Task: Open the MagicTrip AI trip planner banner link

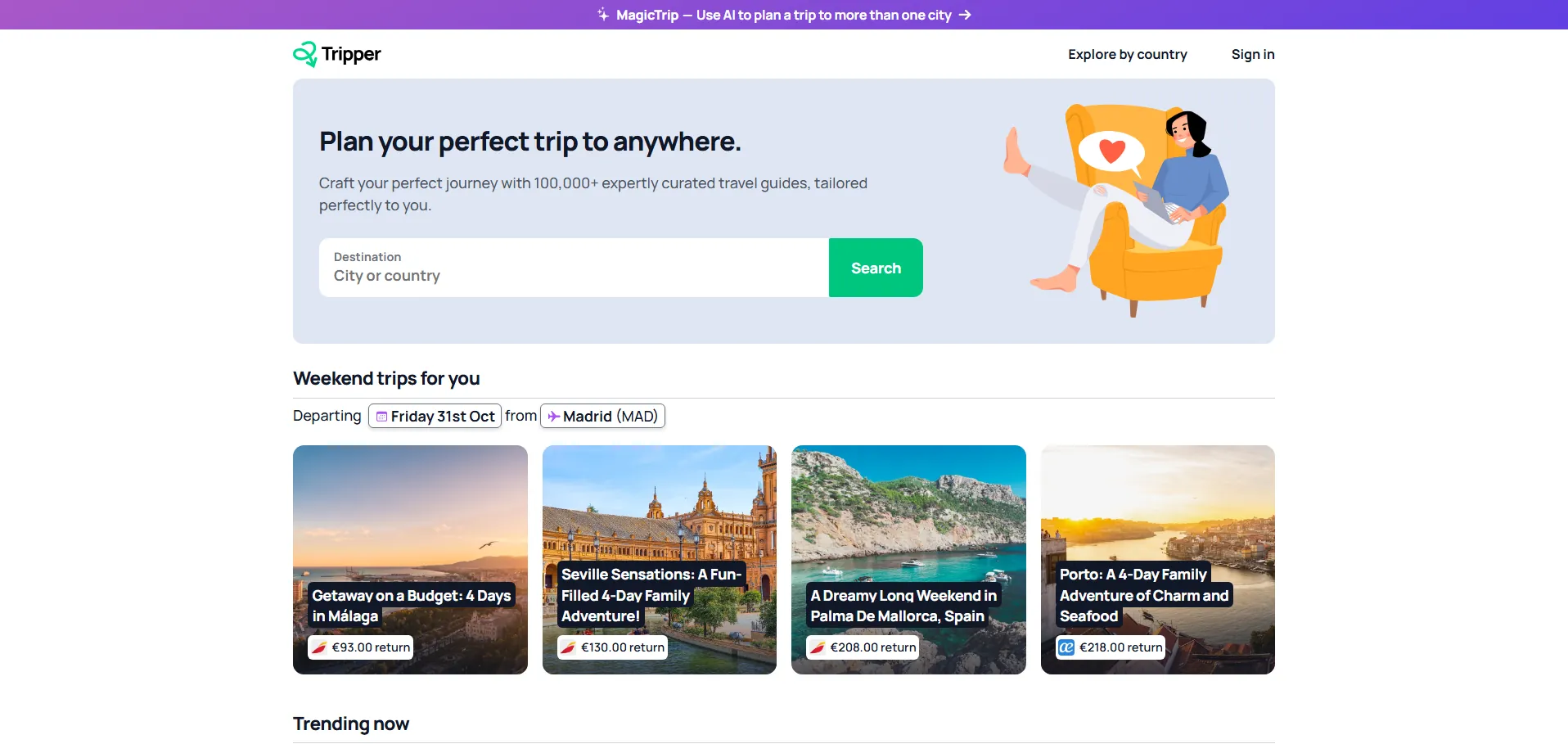Action: (783, 15)
